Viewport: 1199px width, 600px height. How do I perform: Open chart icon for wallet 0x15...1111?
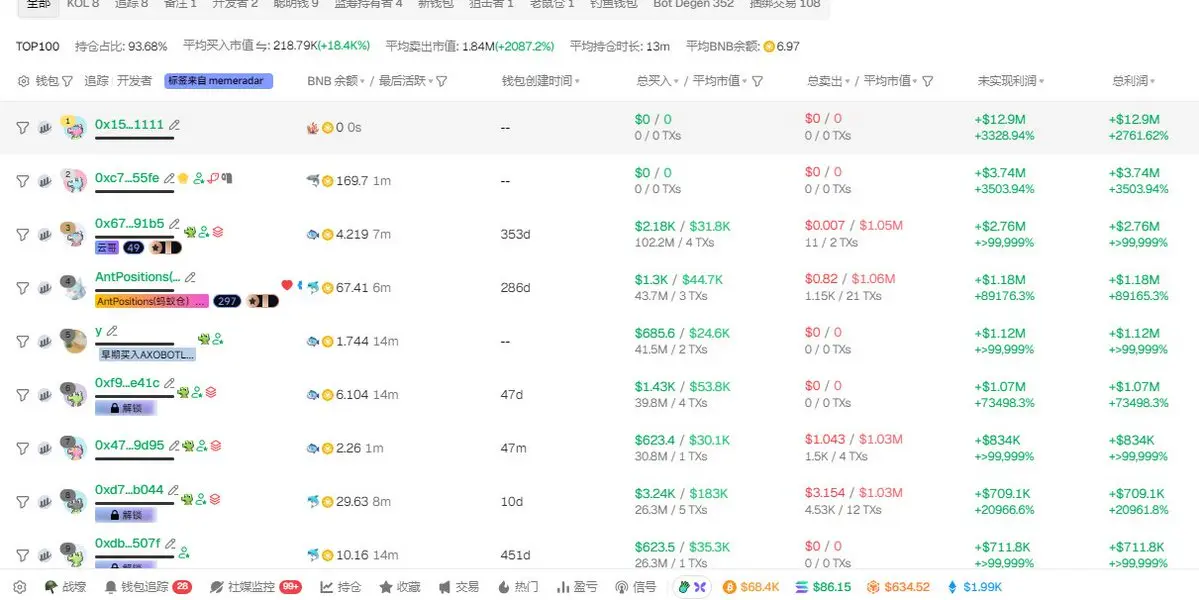pyautogui.click(x=45, y=128)
